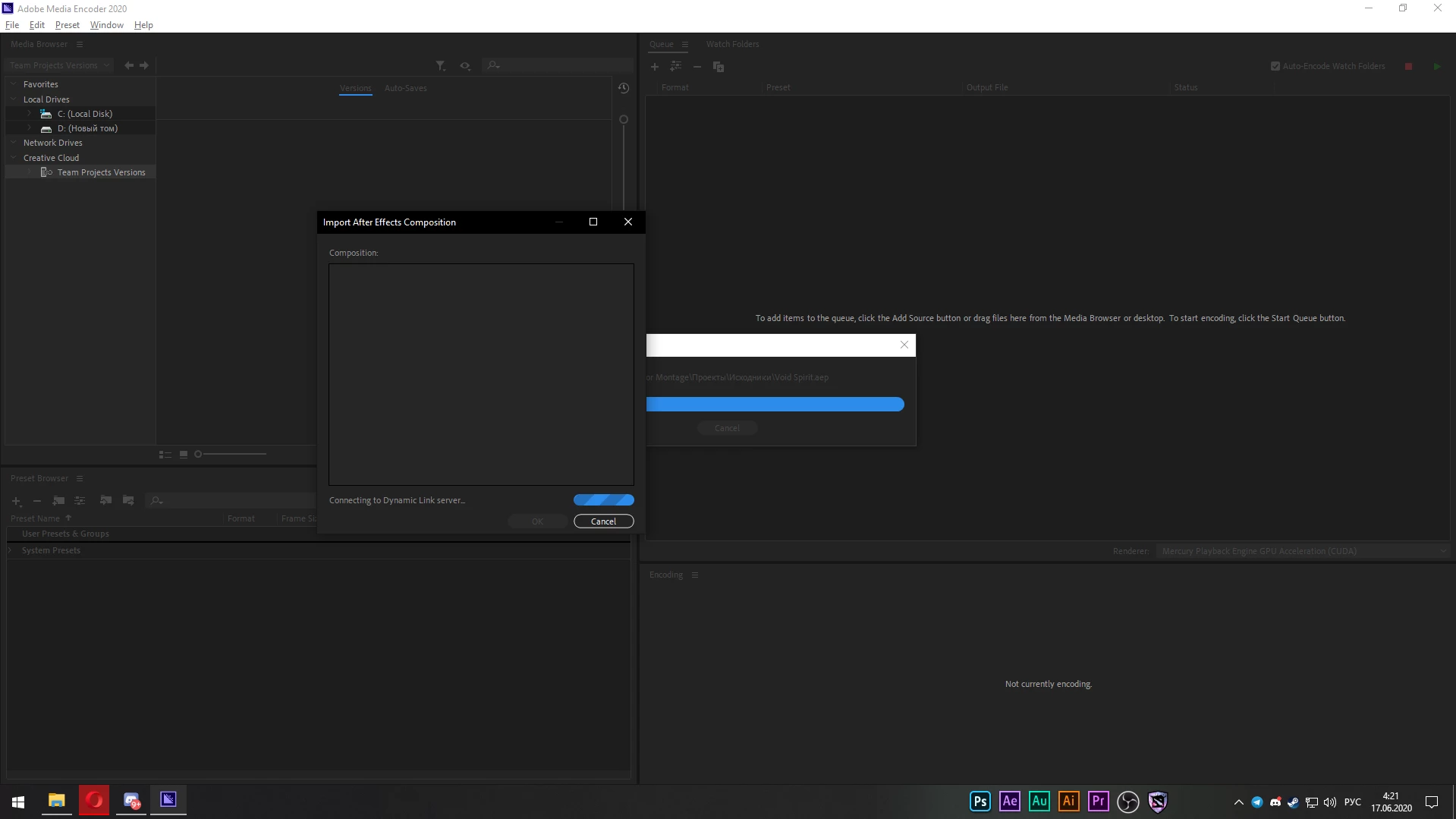The width and height of the screenshot is (1456, 819).
Task: Open the File menu
Action: (x=12, y=25)
